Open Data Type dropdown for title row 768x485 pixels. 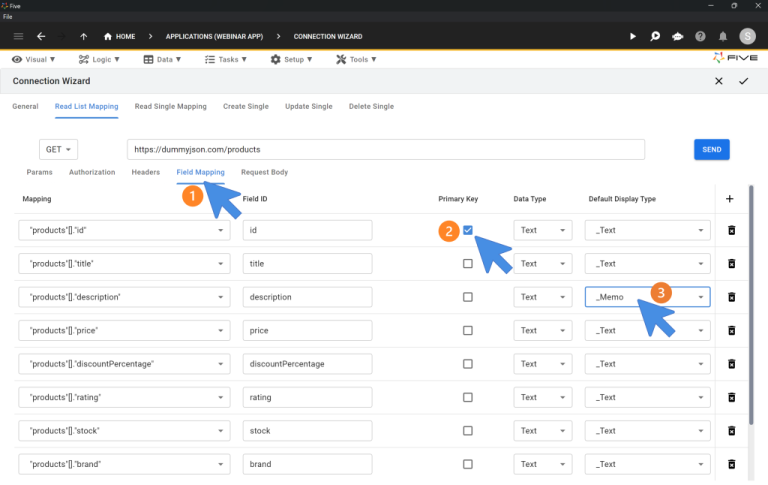(543, 264)
